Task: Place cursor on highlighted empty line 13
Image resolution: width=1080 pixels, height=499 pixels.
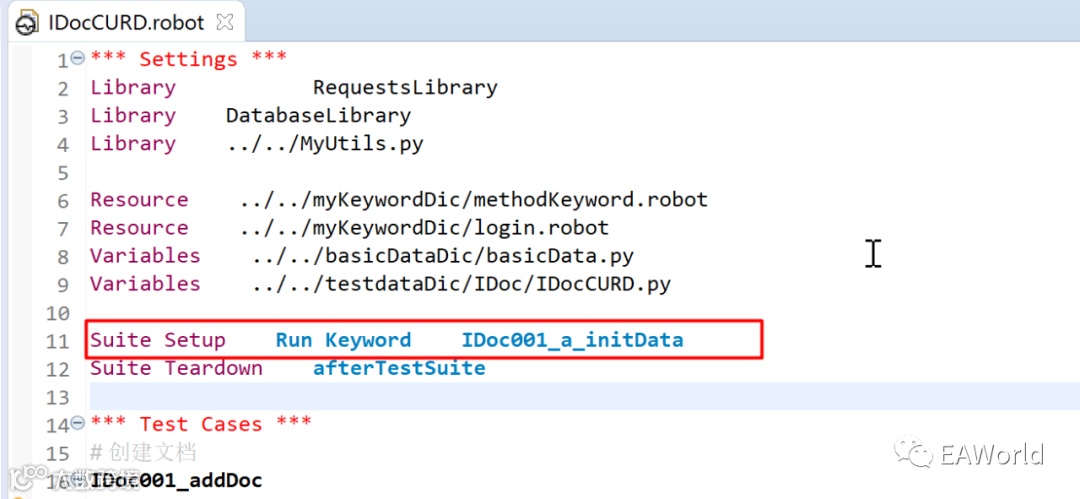Action: (500, 396)
